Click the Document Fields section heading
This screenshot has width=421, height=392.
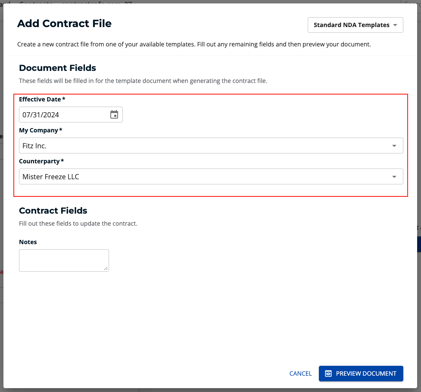[x=58, y=68]
